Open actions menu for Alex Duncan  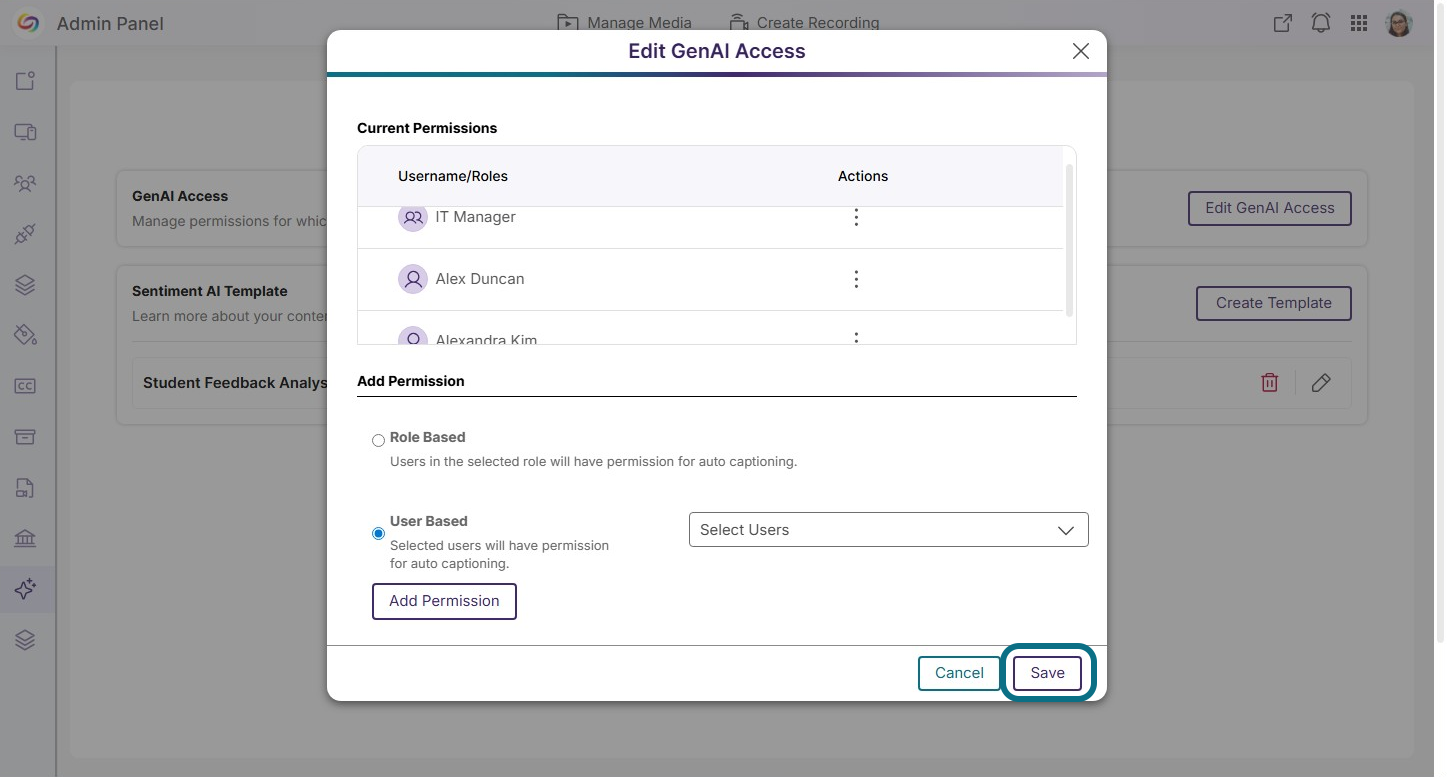(x=856, y=279)
